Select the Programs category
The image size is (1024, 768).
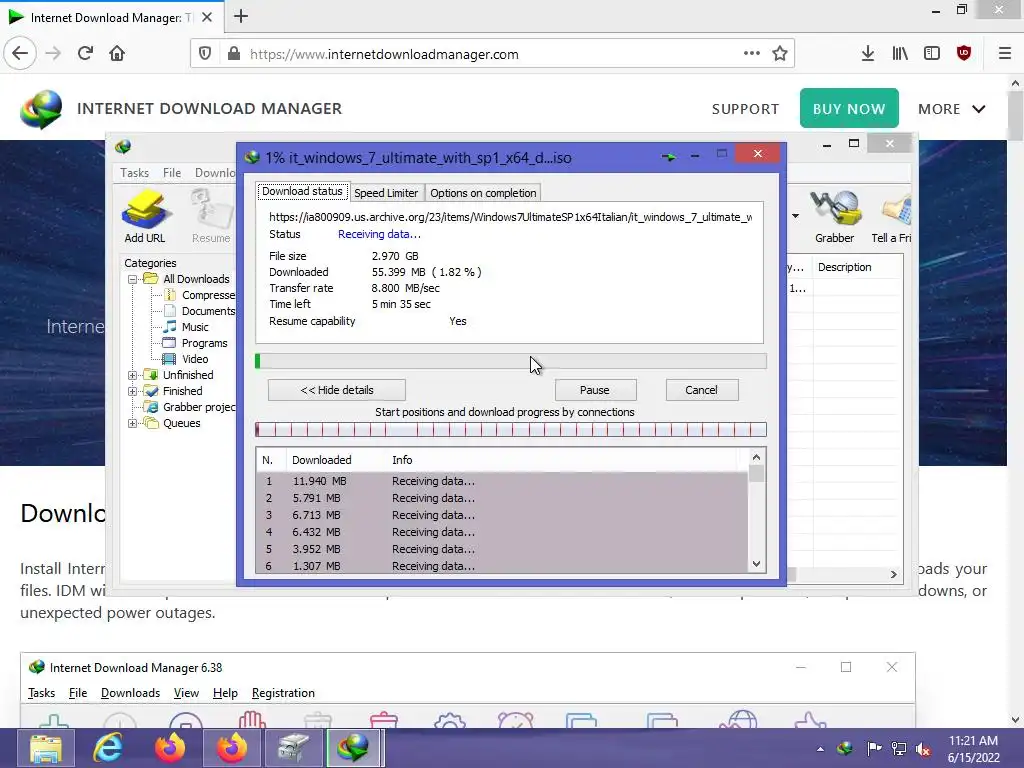tap(204, 344)
